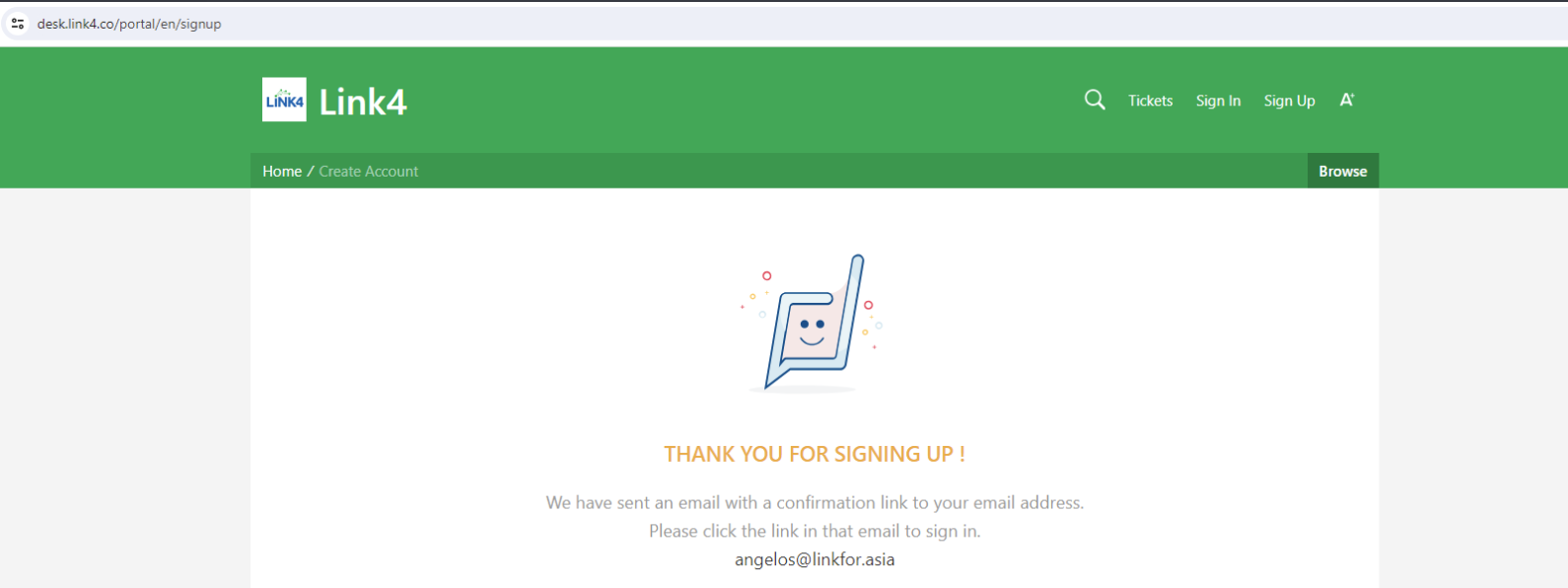Click the Link4 logo image
1568x588 pixels.
click(284, 100)
